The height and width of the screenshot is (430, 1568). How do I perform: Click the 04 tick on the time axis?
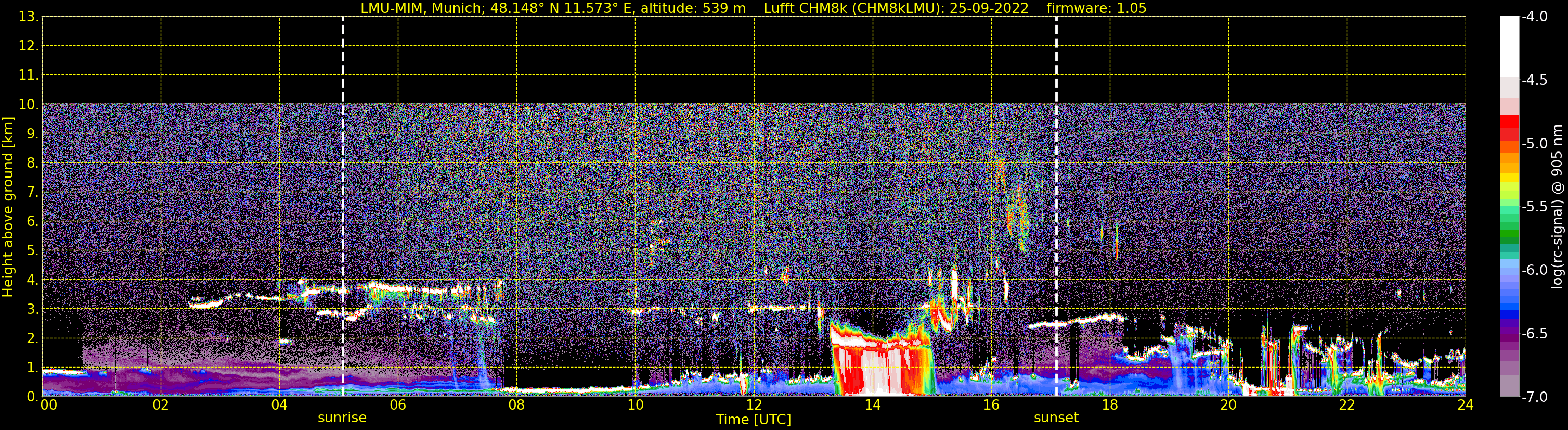279,405
